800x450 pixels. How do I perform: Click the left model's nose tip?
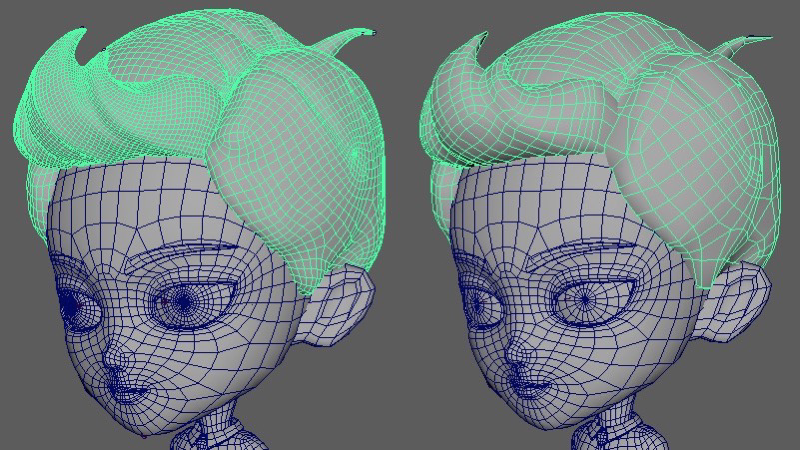click(118, 360)
